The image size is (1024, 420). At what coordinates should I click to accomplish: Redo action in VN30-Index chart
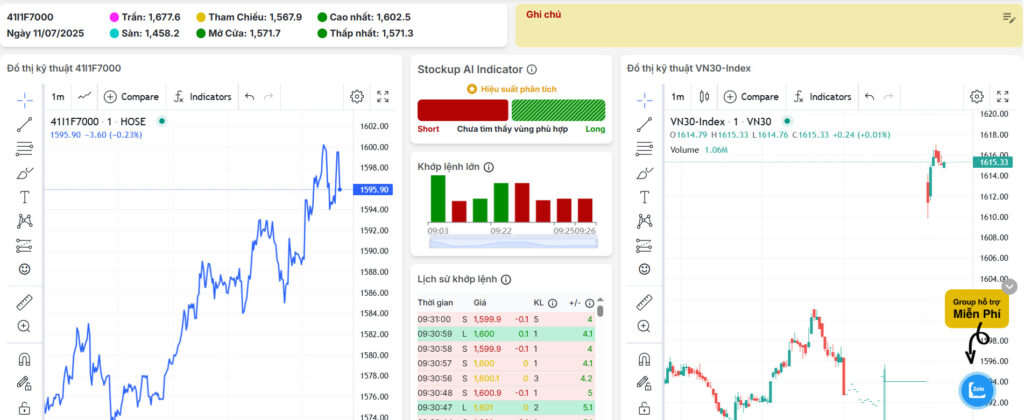[888, 97]
